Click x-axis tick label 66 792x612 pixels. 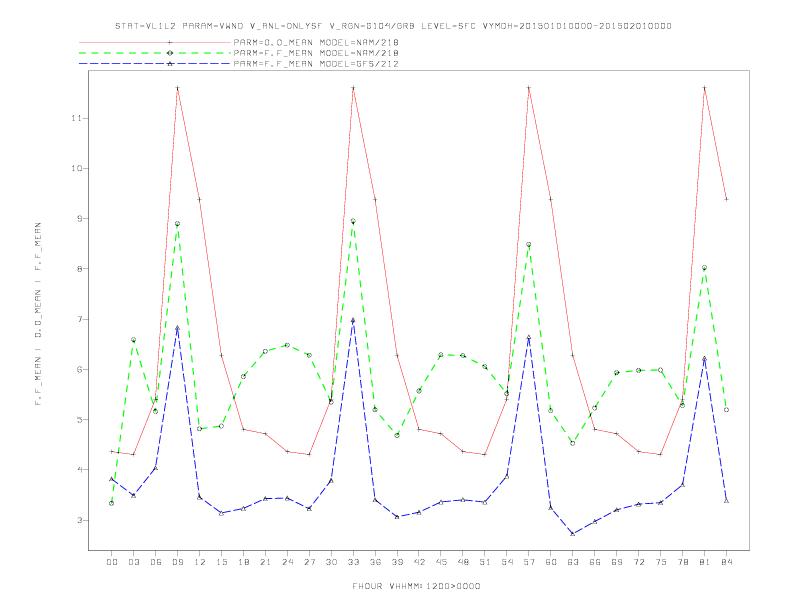(x=595, y=562)
